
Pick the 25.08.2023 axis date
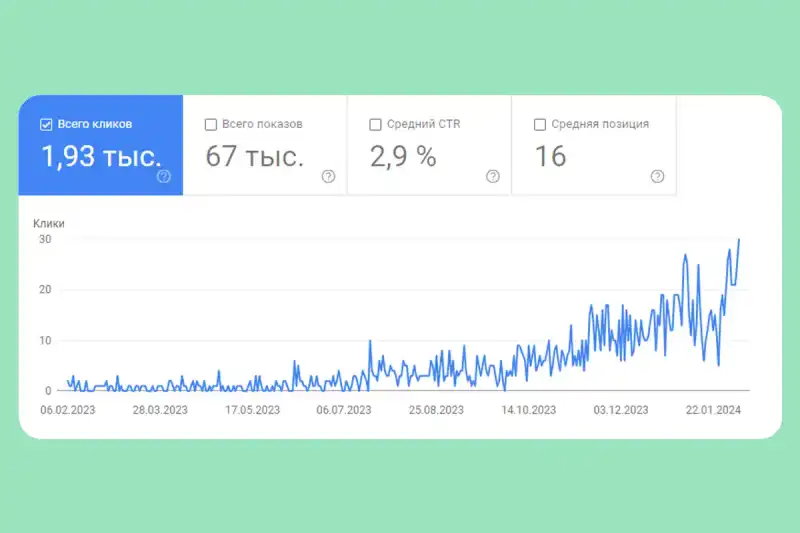click(x=436, y=410)
